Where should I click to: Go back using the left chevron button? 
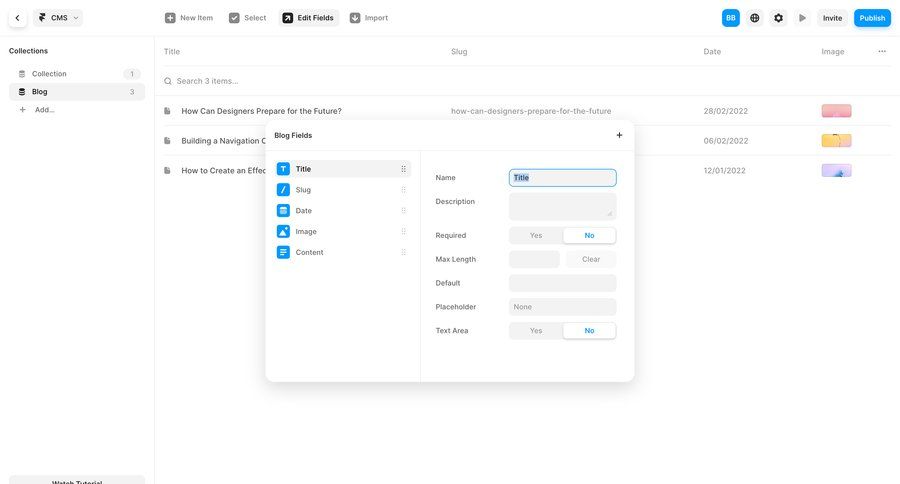pos(17,18)
